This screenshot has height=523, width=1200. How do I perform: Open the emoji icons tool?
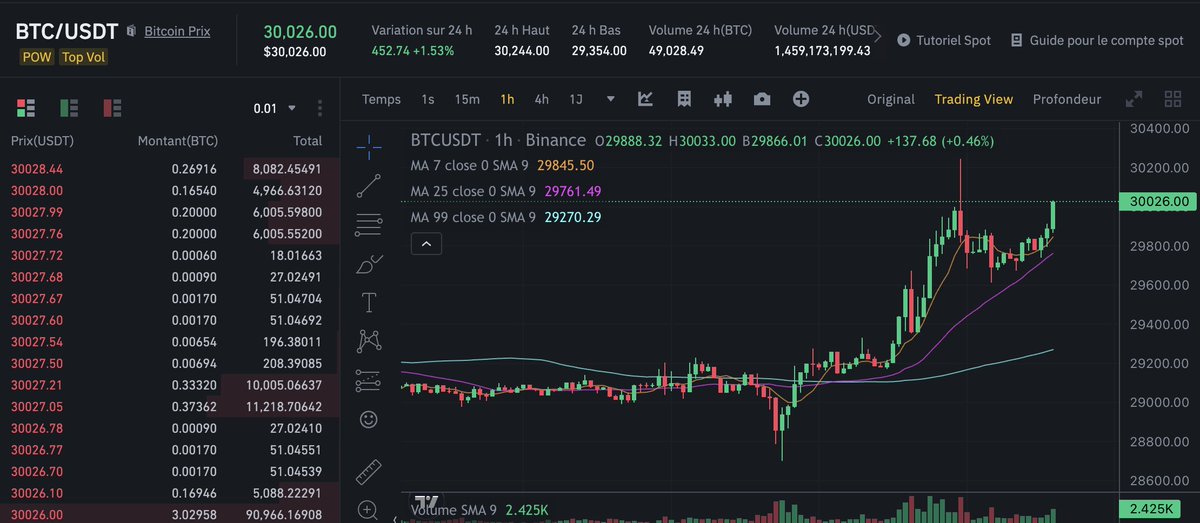[369, 419]
